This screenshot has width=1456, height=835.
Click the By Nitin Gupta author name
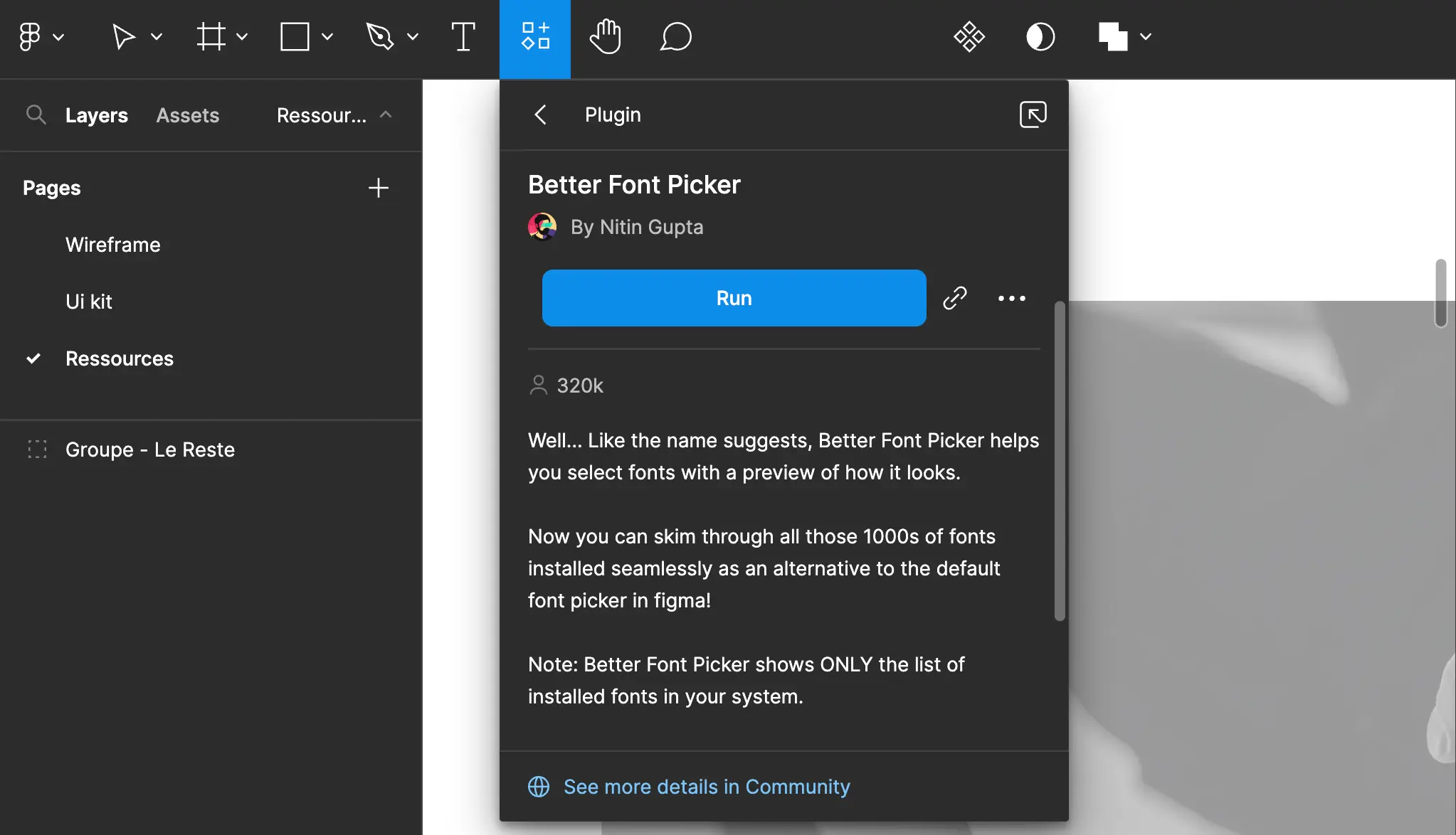click(x=637, y=227)
